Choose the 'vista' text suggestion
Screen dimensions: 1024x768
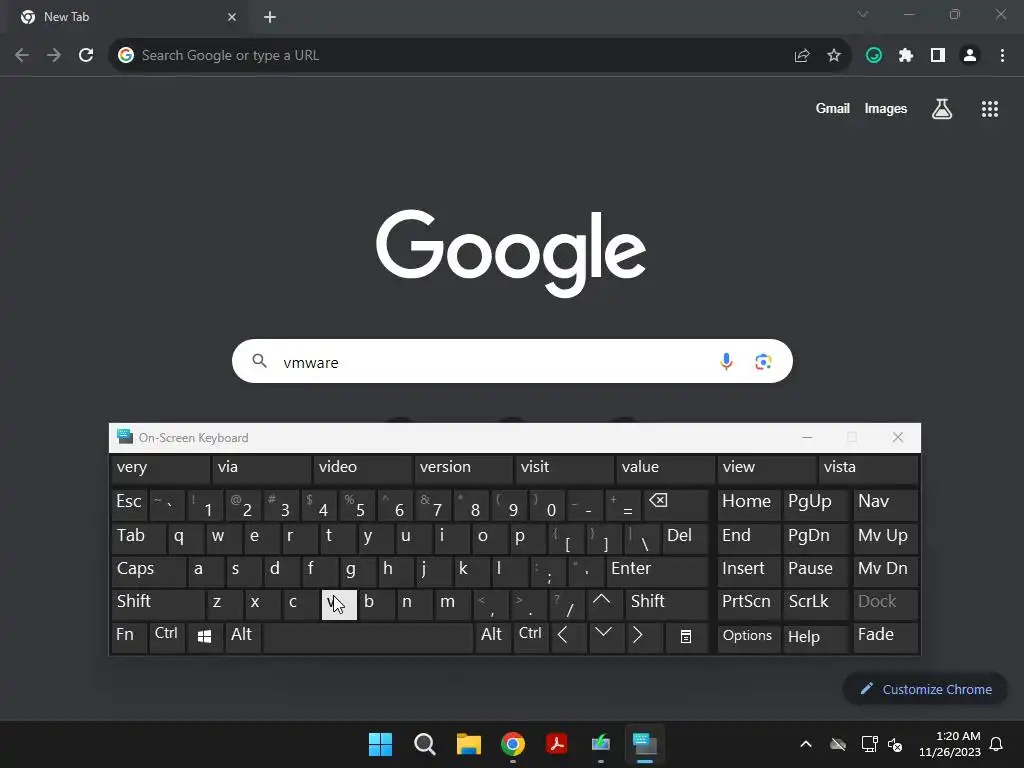pos(868,468)
